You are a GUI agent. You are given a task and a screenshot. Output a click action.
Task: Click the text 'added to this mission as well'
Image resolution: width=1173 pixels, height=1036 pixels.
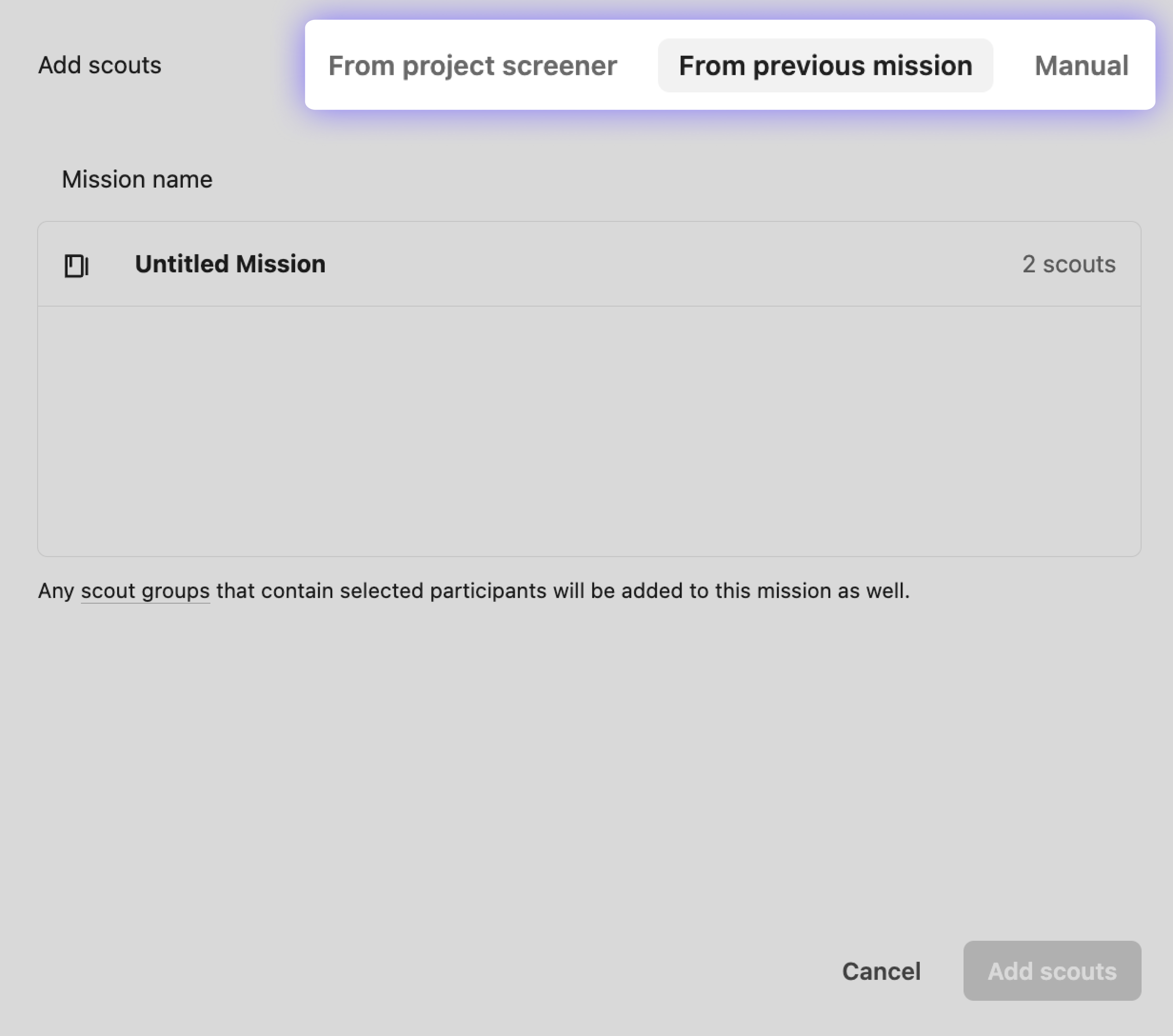pyautogui.click(x=765, y=591)
